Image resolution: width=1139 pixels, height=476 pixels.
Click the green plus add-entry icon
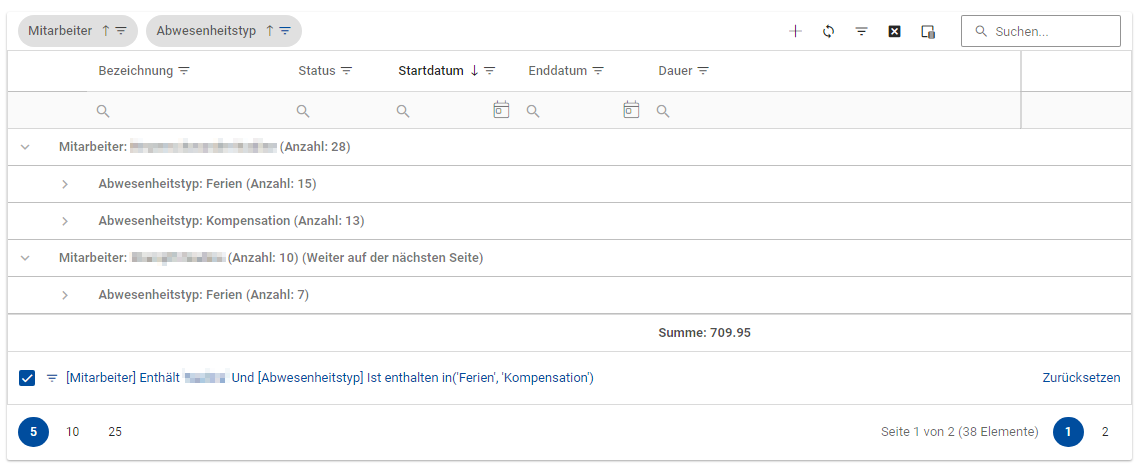(x=795, y=31)
